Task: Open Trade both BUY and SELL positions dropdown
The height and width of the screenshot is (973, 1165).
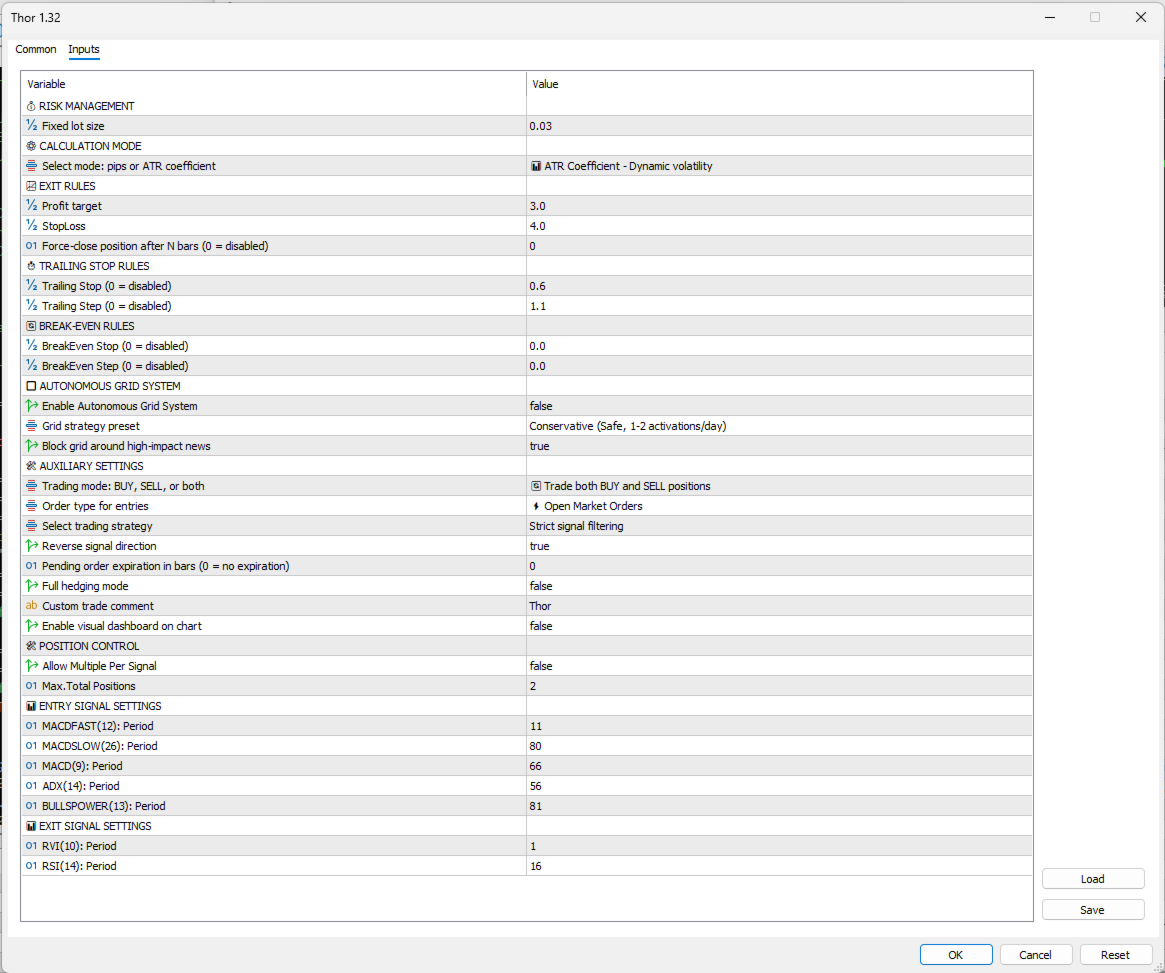Action: (779, 486)
